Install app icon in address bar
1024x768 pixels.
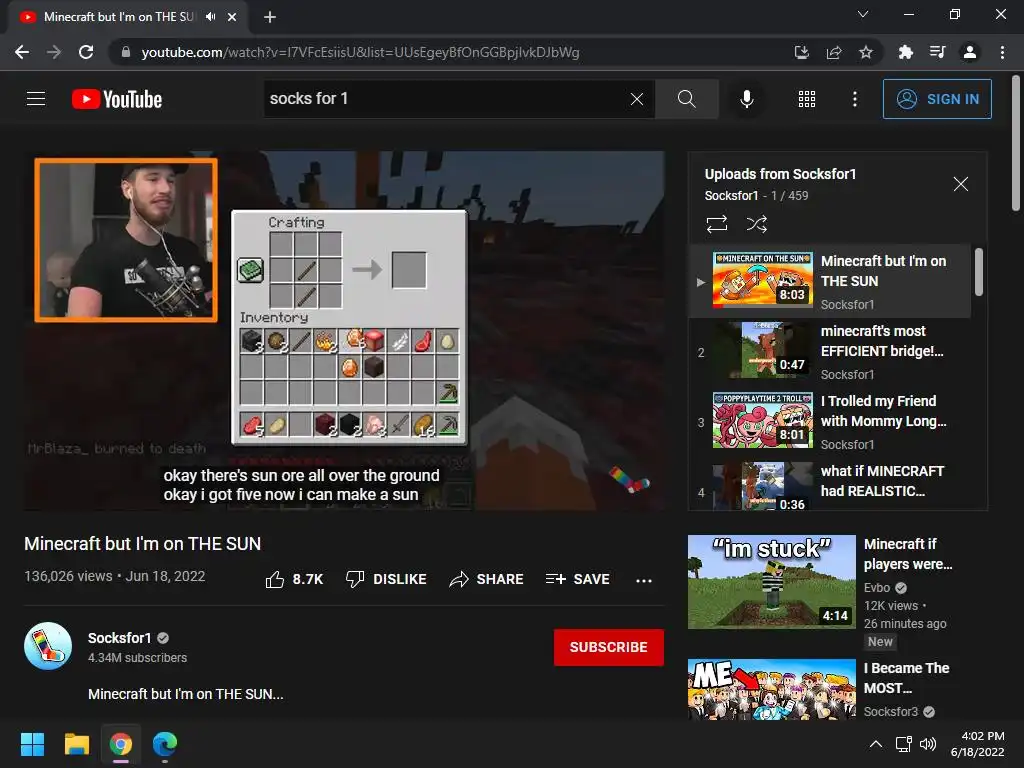point(801,52)
